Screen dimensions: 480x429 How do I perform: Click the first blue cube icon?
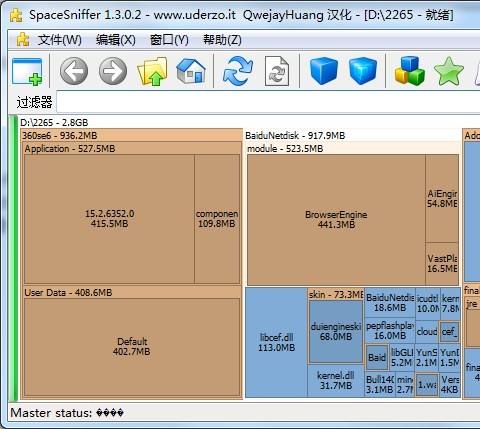pyautogui.click(x=324, y=71)
